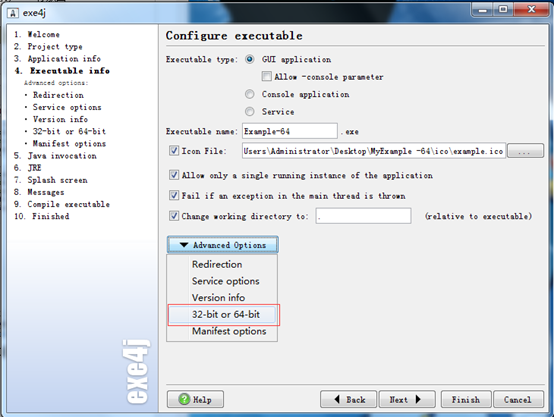
Task: Collapse the Advanced Options dropdown
Action: 223,245
